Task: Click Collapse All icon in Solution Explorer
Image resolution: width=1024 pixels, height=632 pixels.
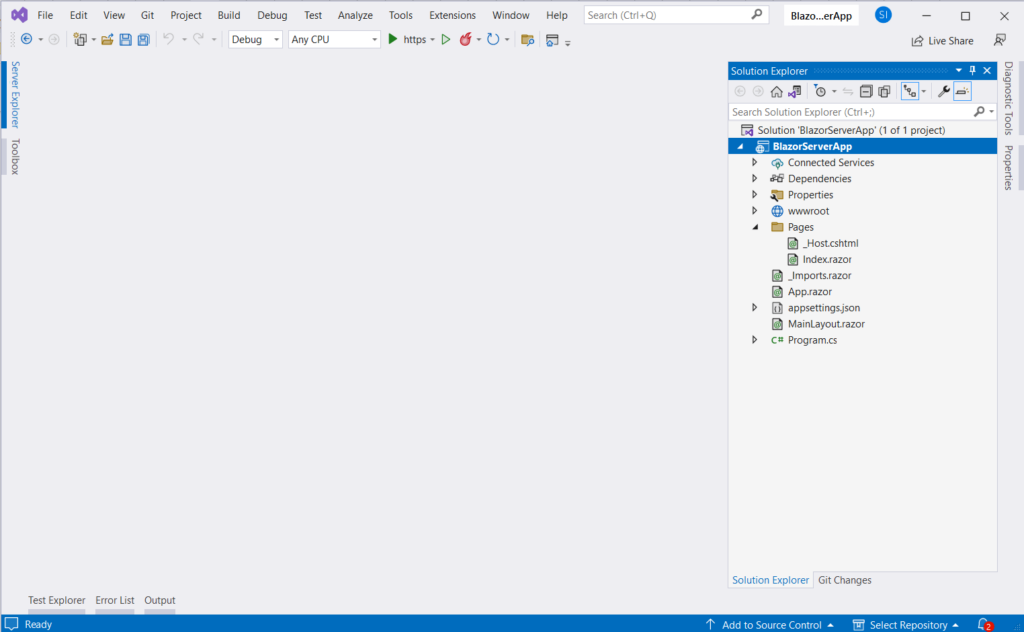Action: 866,91
